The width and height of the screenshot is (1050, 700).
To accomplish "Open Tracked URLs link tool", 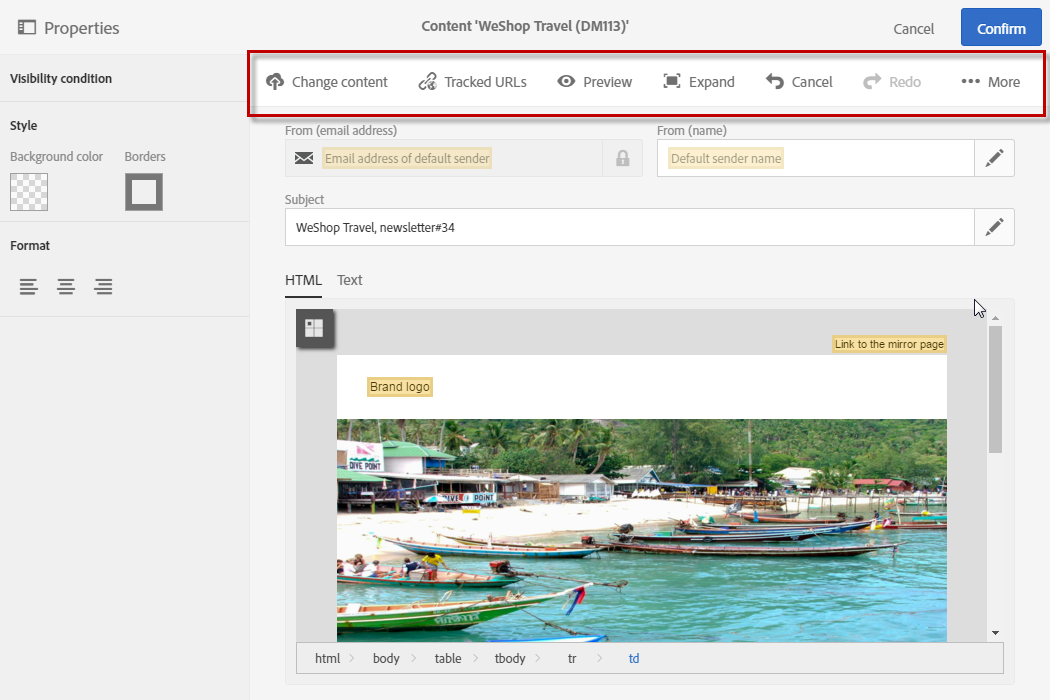I will pos(428,82).
